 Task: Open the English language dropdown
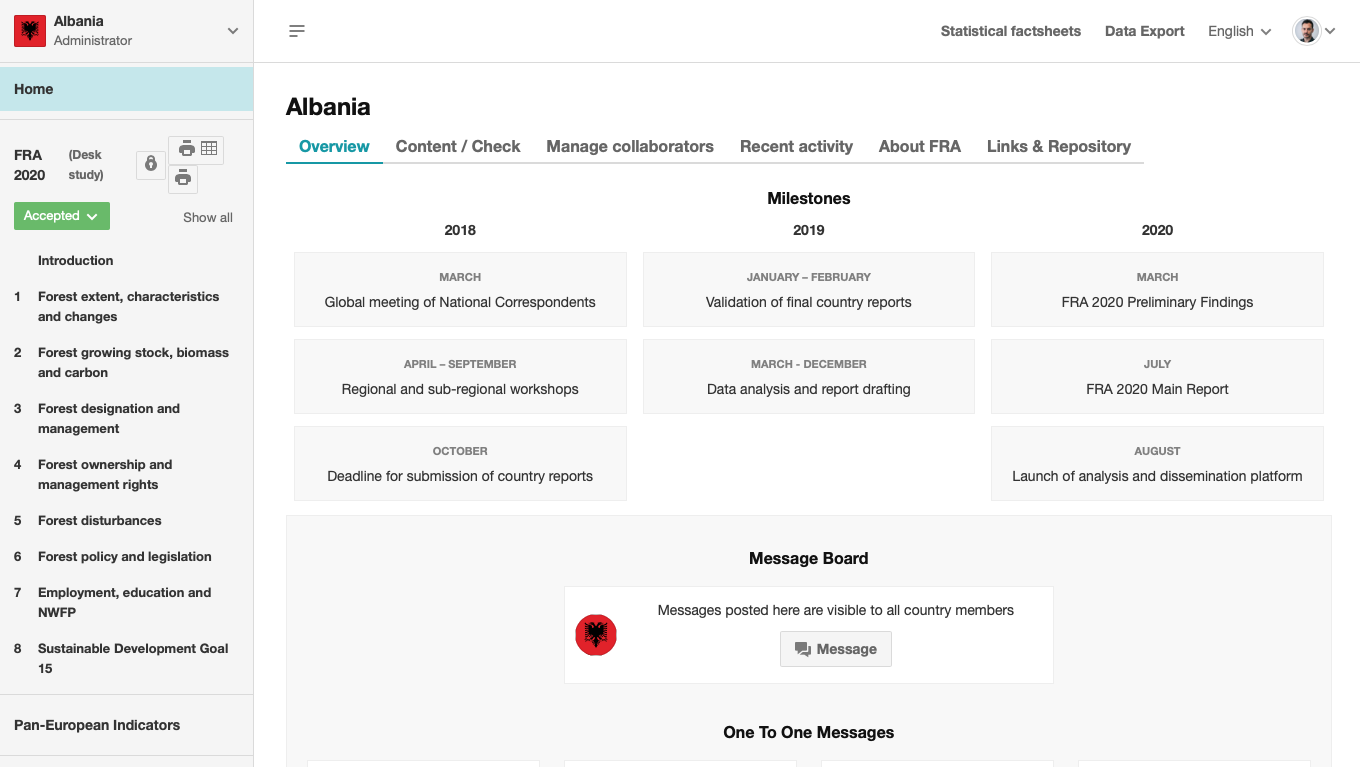coord(1238,31)
